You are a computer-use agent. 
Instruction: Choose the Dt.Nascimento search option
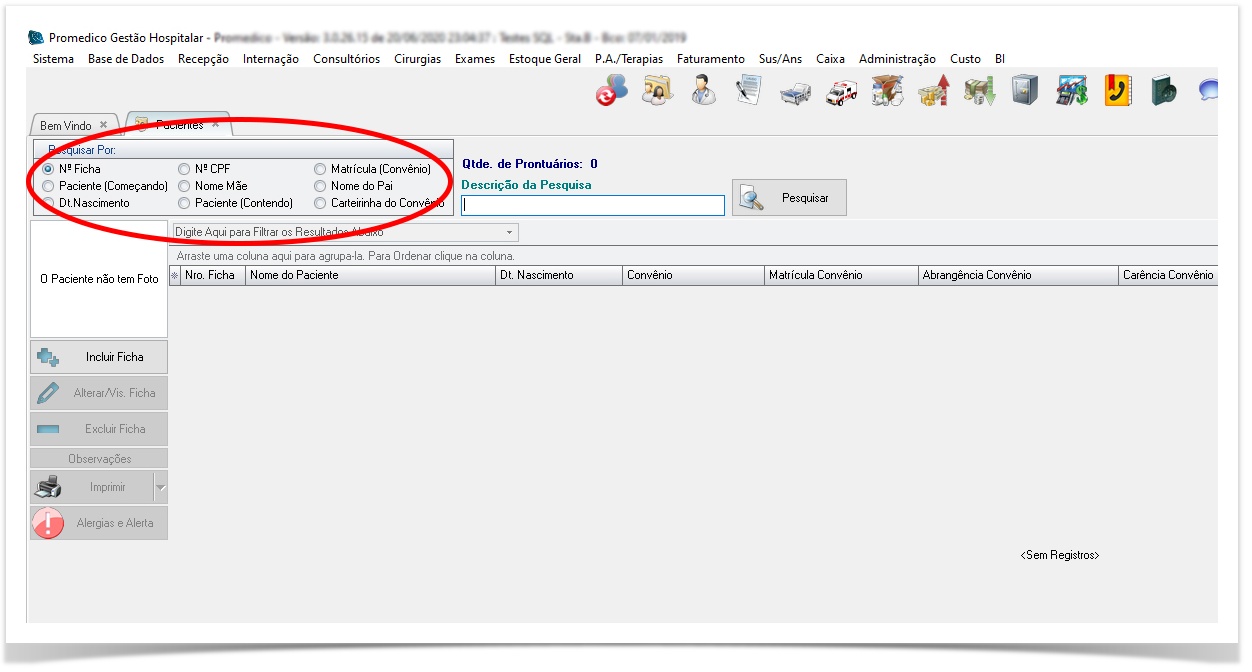click(48, 203)
